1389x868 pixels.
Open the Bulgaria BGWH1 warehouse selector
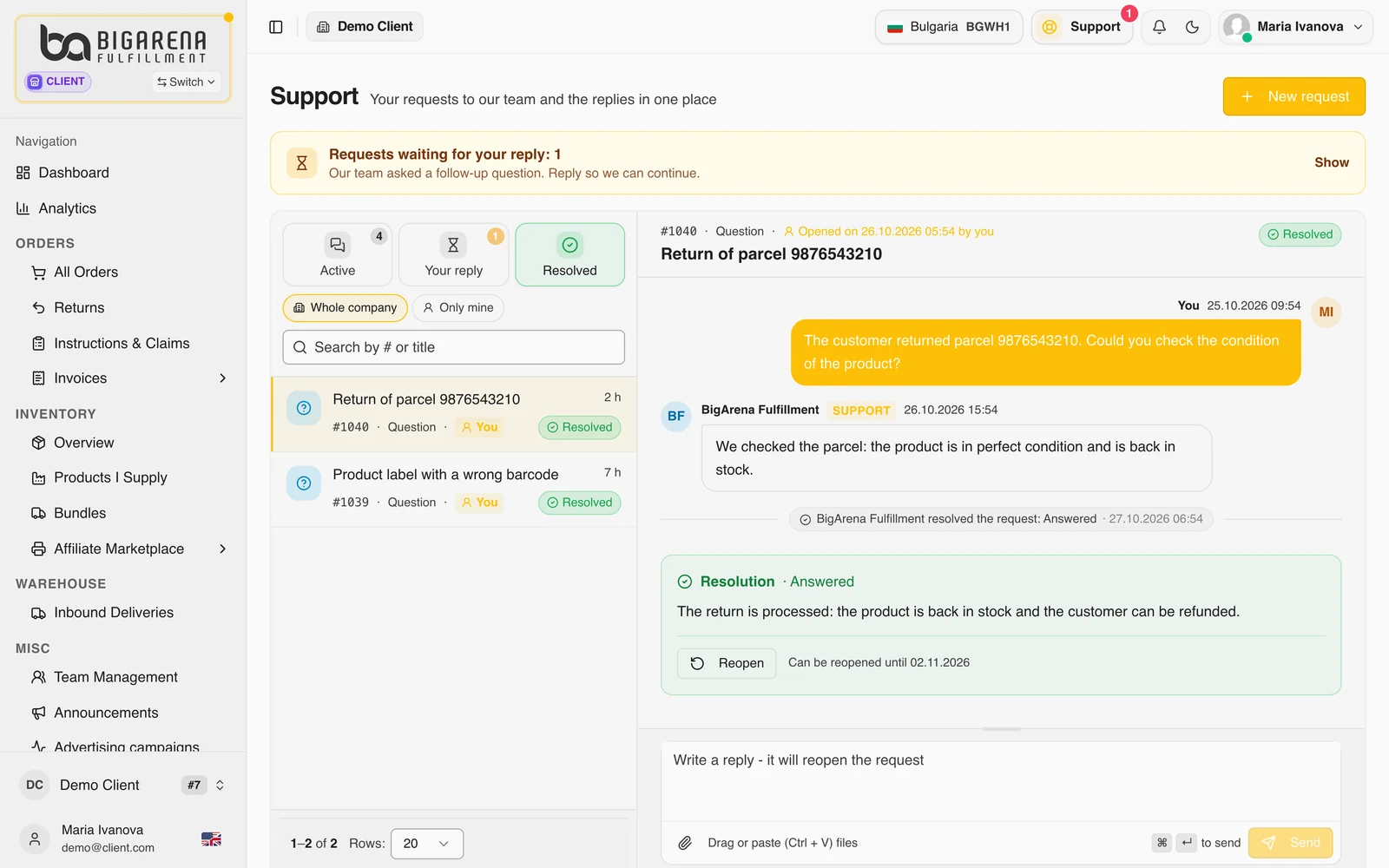point(949,27)
